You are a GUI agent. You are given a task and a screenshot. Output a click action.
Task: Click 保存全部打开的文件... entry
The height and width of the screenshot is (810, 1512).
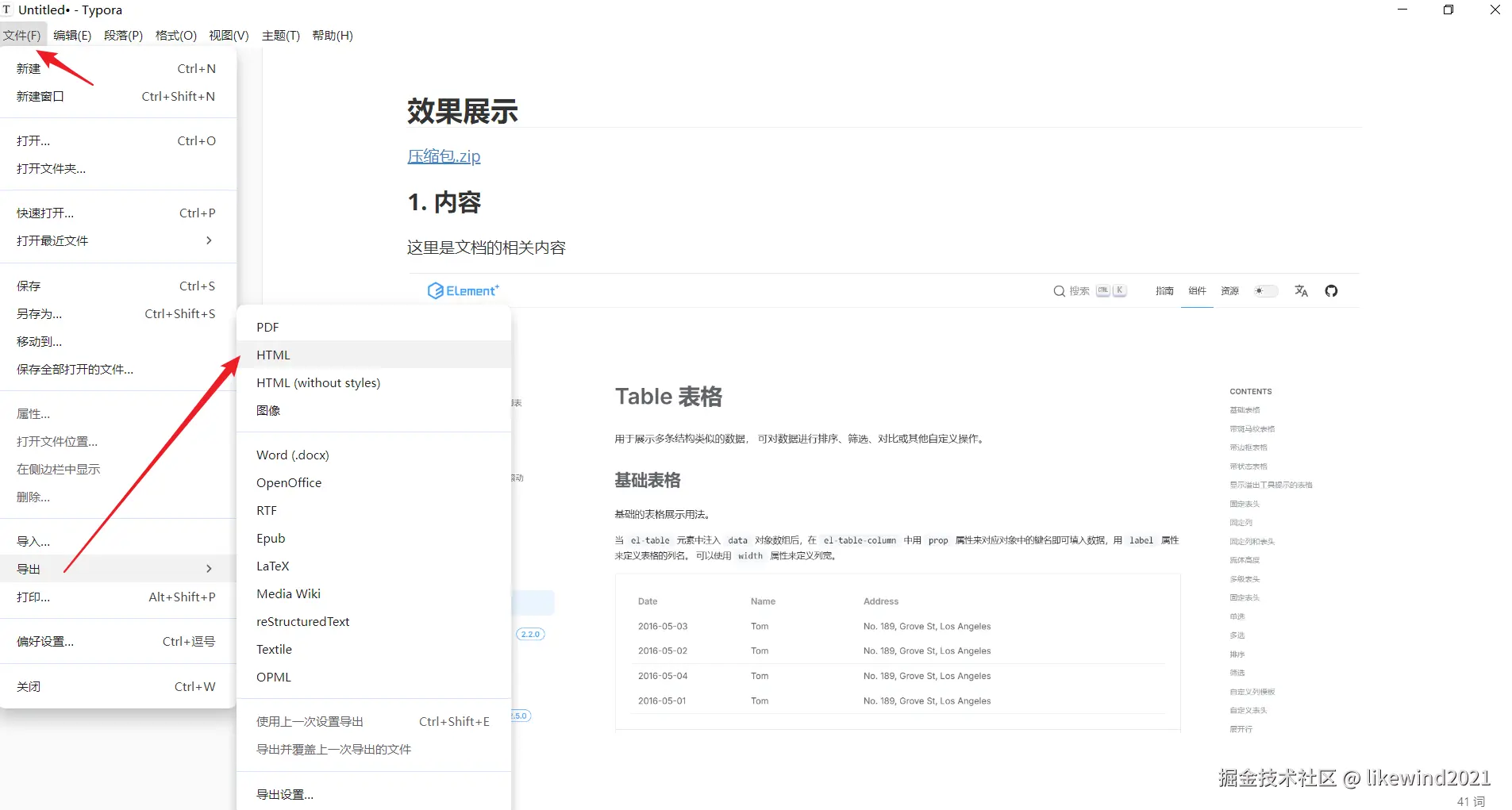click(117, 370)
